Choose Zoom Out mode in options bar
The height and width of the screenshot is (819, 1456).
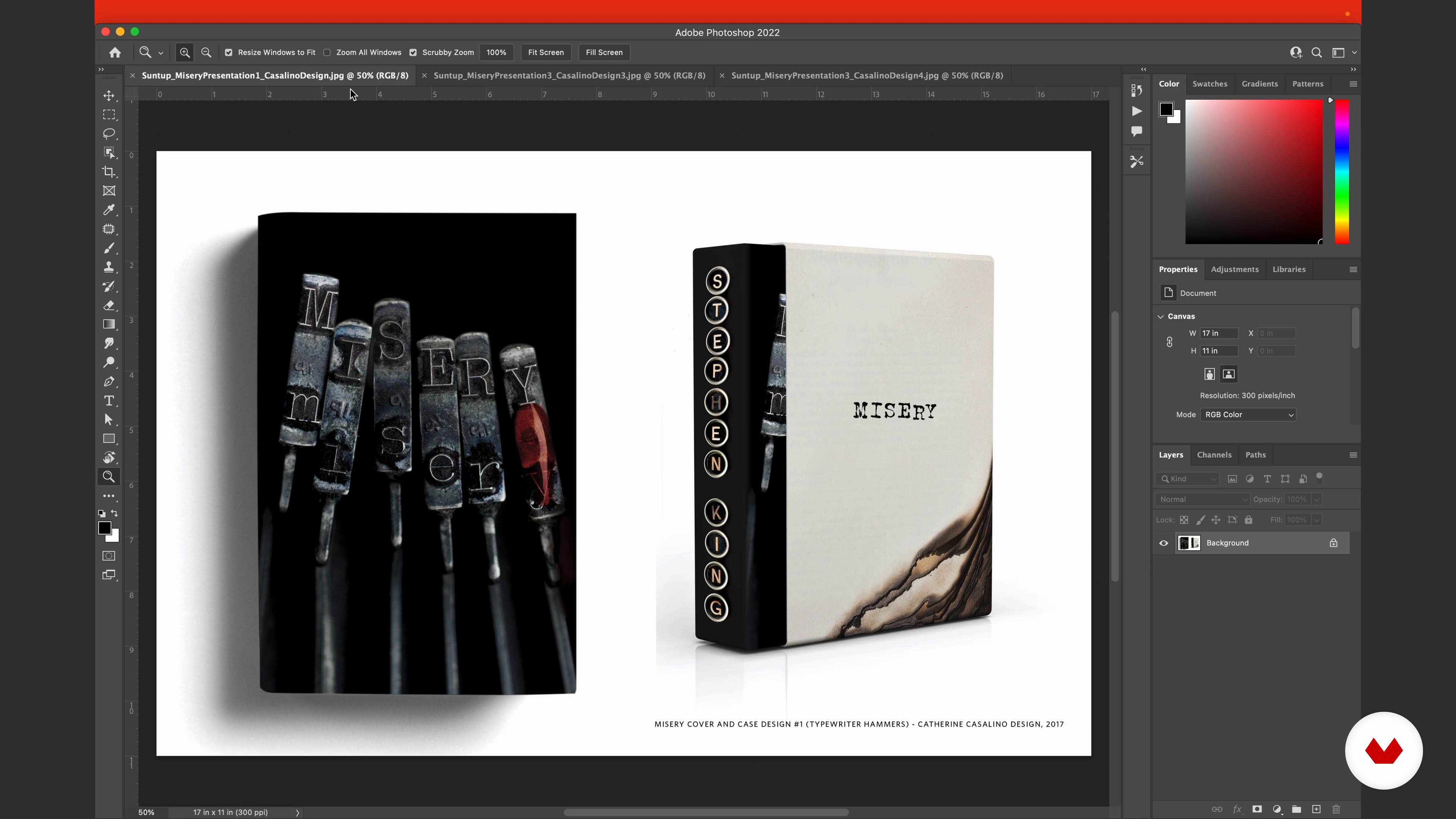coord(206,53)
